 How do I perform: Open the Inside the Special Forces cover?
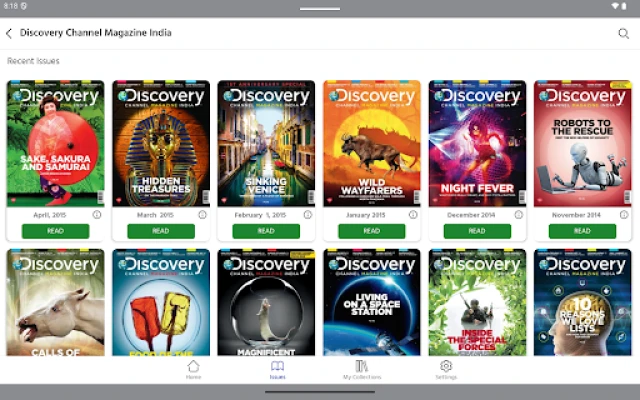(477, 302)
